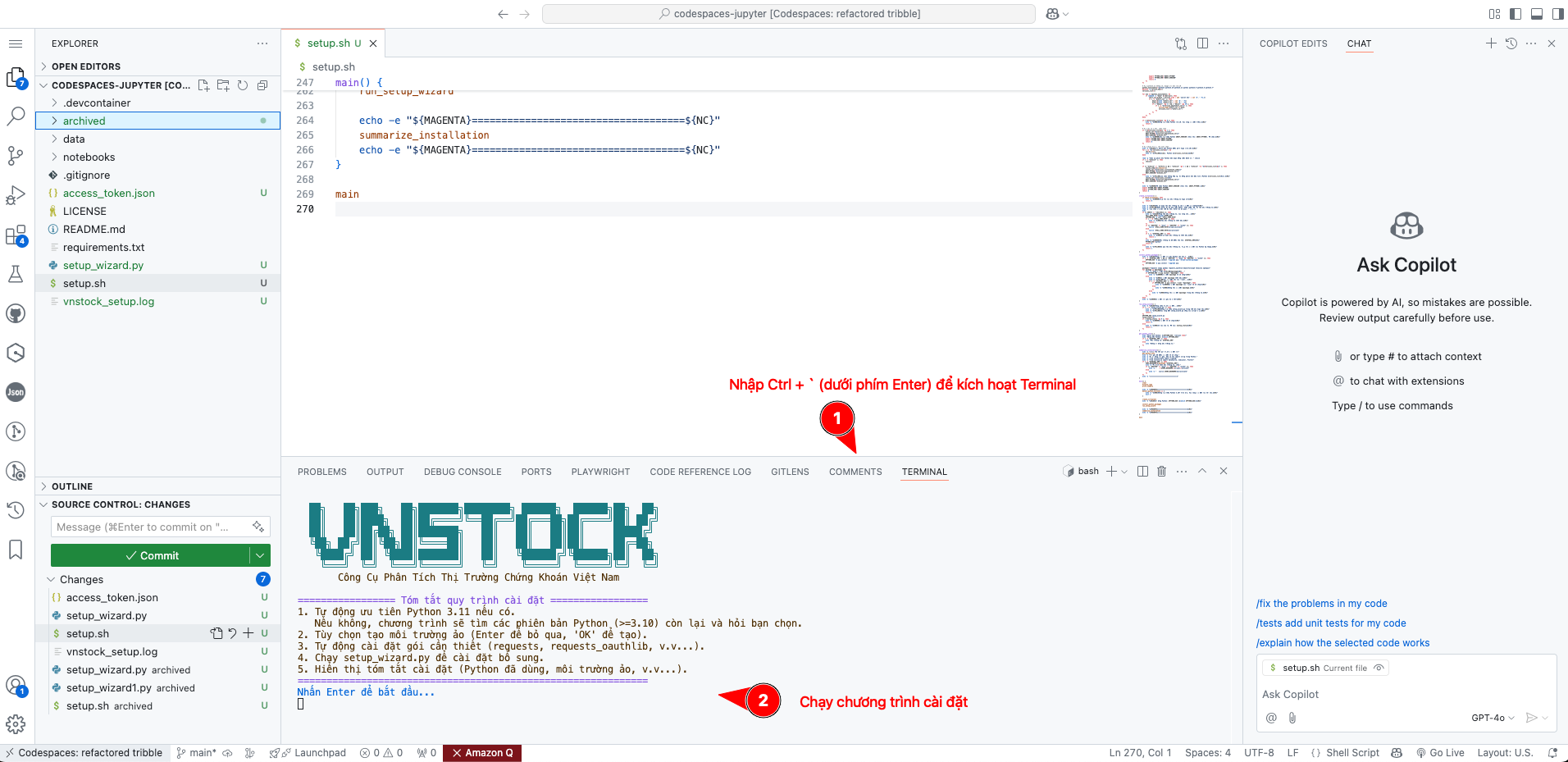Send the Copilot chat message
Image resolution: width=1568 pixels, height=762 pixels.
[x=1531, y=718]
